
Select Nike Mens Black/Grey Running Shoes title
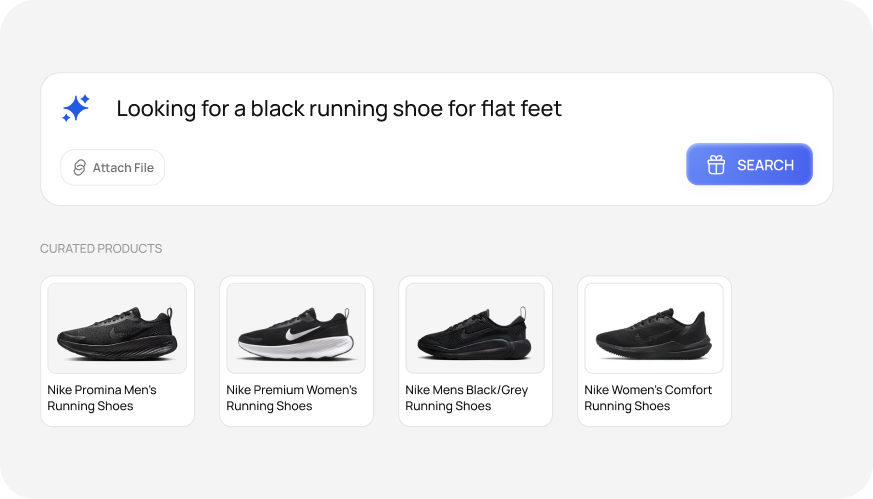click(467, 398)
